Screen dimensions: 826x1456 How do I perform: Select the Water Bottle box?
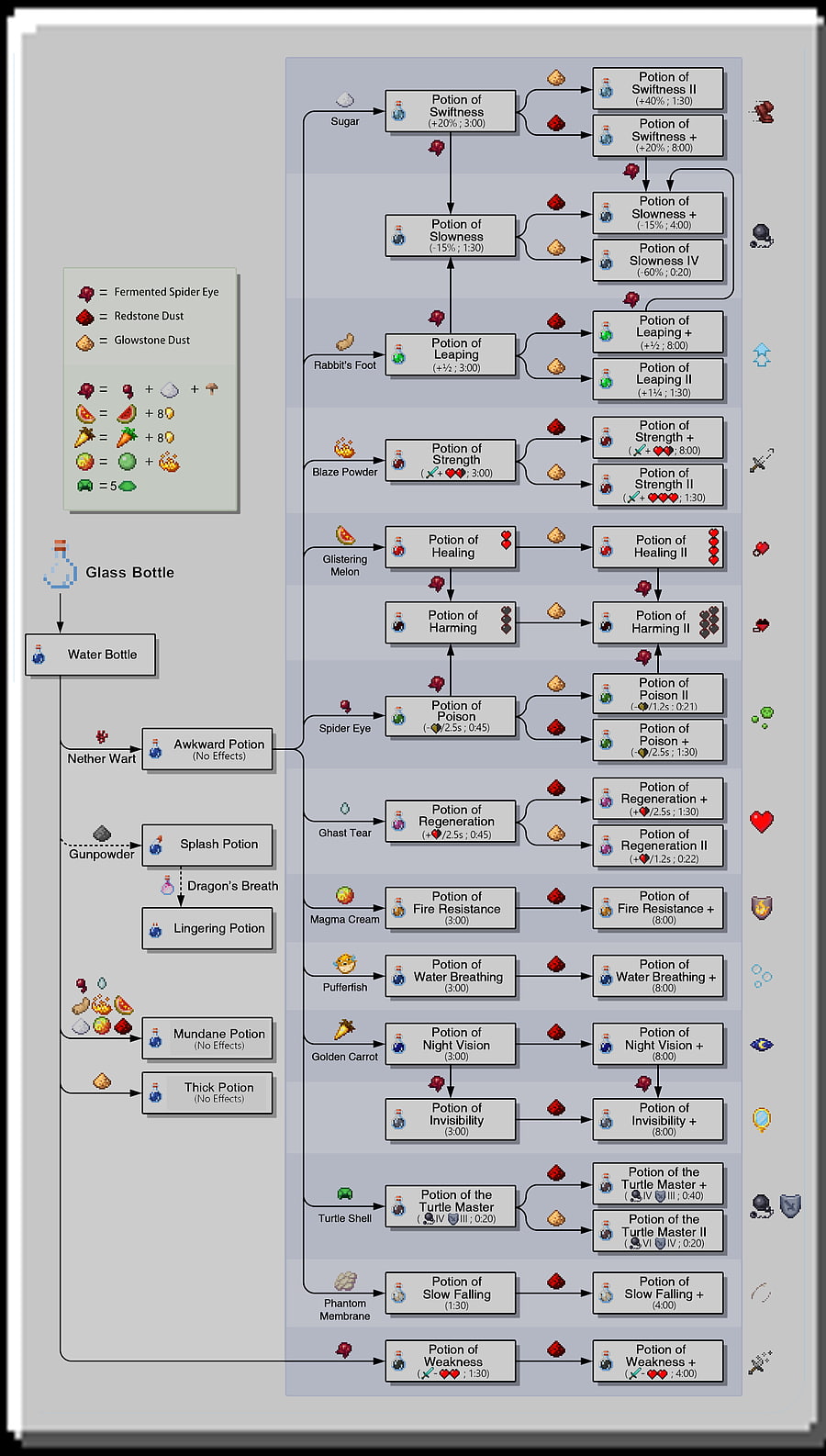pyautogui.click(x=90, y=655)
